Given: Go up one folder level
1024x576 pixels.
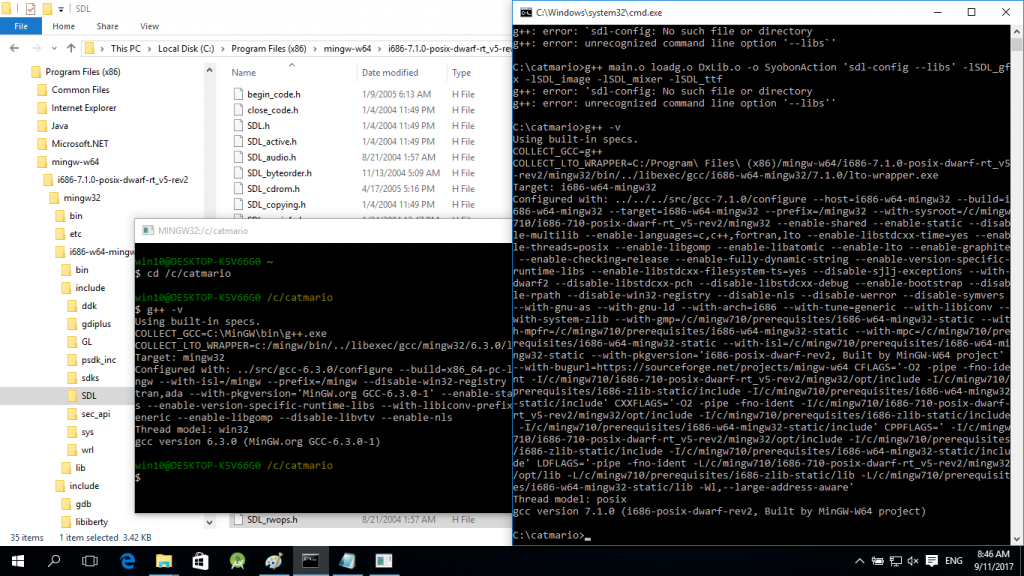Looking at the screenshot, I should 71,48.
